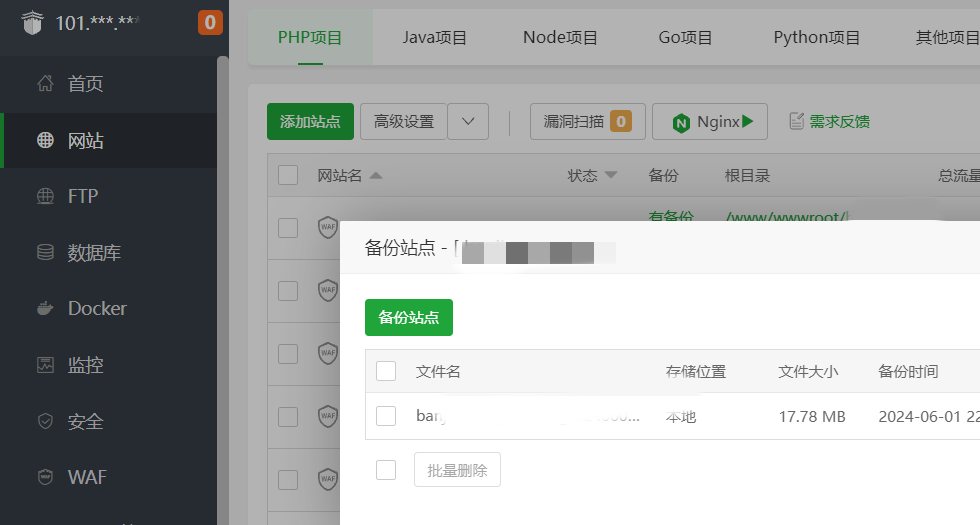Screen dimensions: 980x525
Task: Open the feedback link icon 需求反馈
Action: 797,121
